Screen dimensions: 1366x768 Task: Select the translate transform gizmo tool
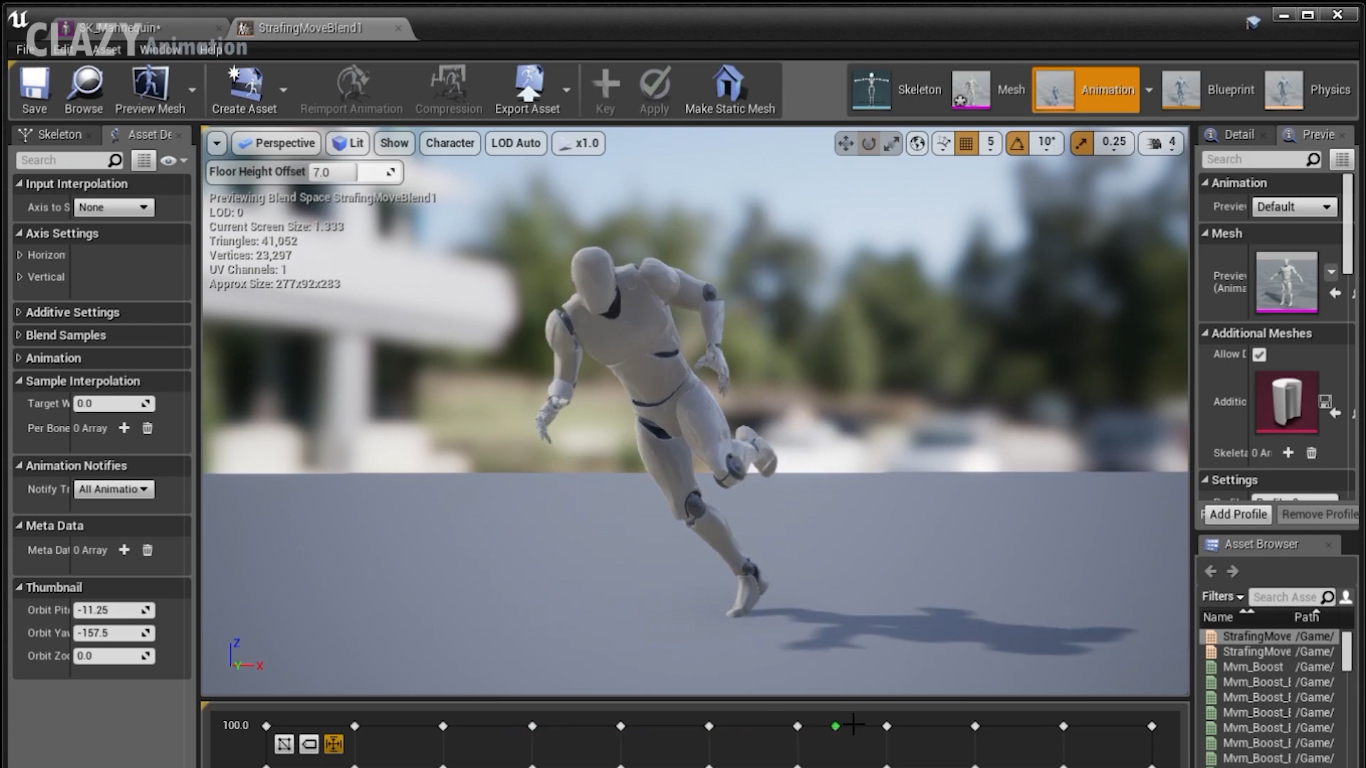846,143
